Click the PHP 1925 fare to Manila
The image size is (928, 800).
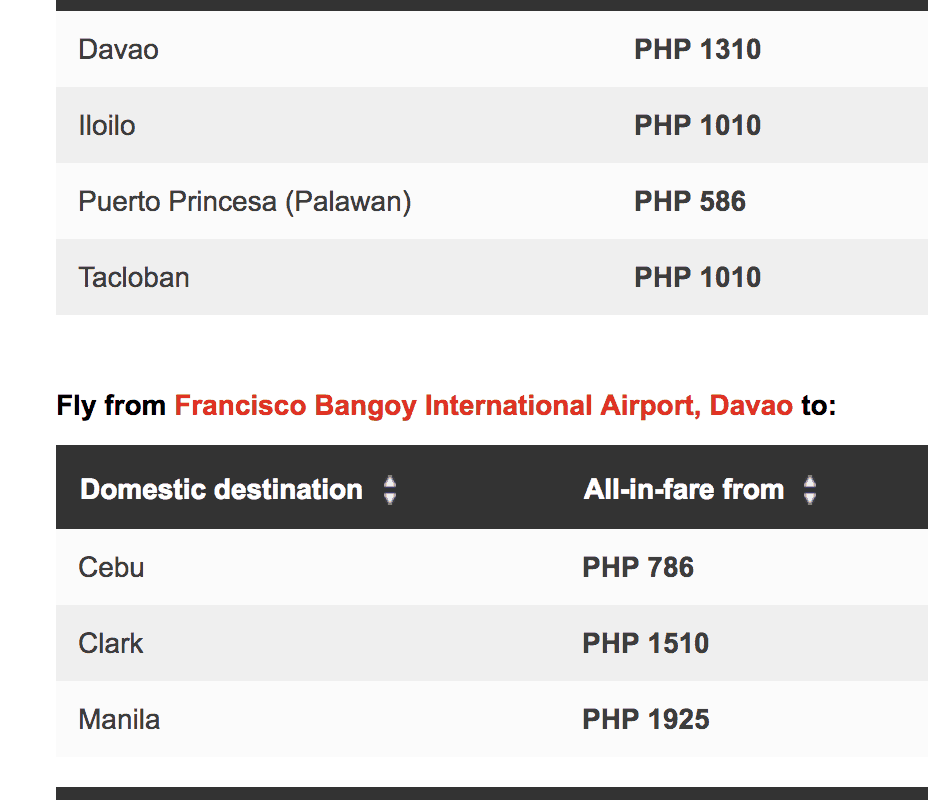tap(645, 720)
